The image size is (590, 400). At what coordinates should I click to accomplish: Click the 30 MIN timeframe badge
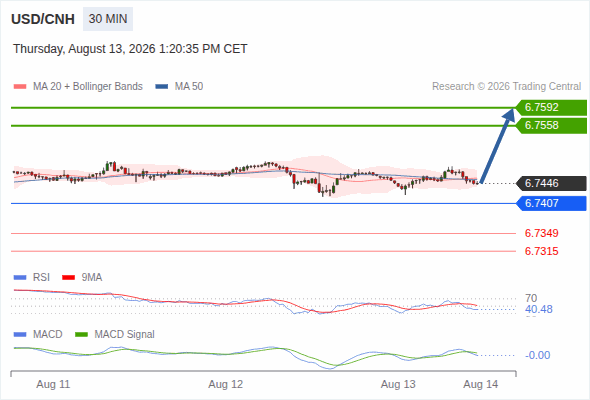pos(108,19)
